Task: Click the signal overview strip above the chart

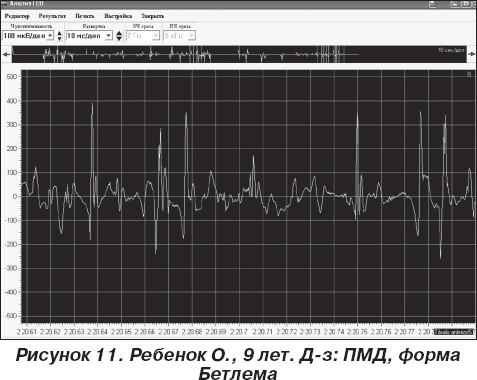Action: coord(239,54)
